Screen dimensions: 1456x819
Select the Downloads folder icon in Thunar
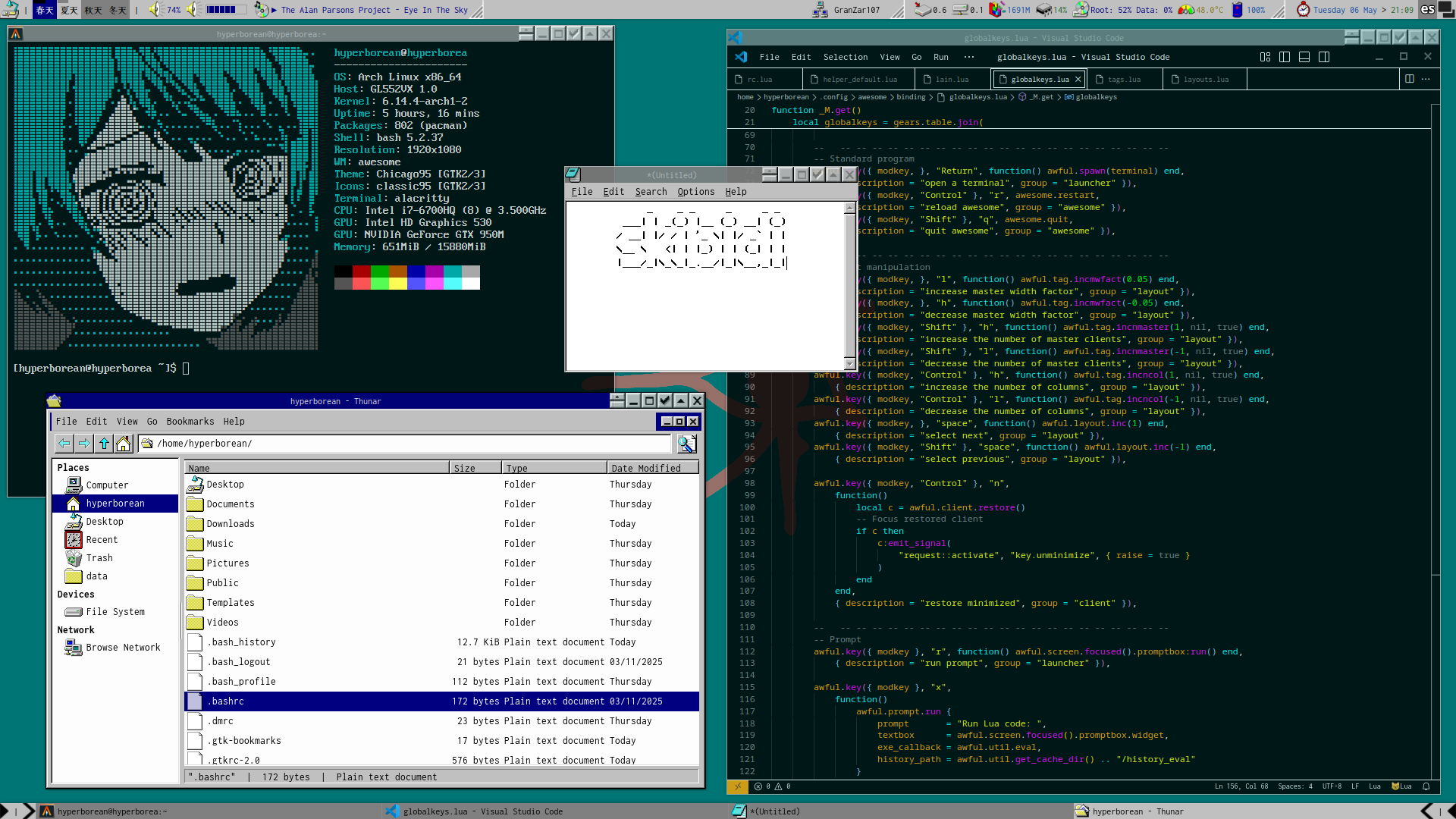195,524
